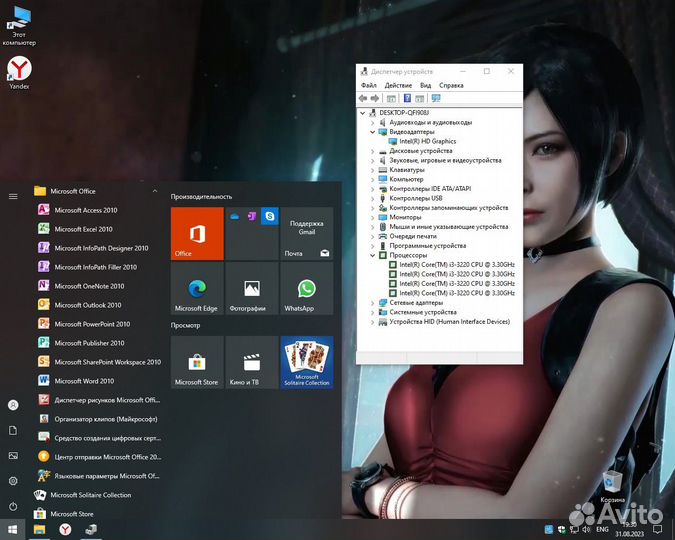Open the Фотографии tile
Screen dimensions: 675x540
[x=252, y=288]
